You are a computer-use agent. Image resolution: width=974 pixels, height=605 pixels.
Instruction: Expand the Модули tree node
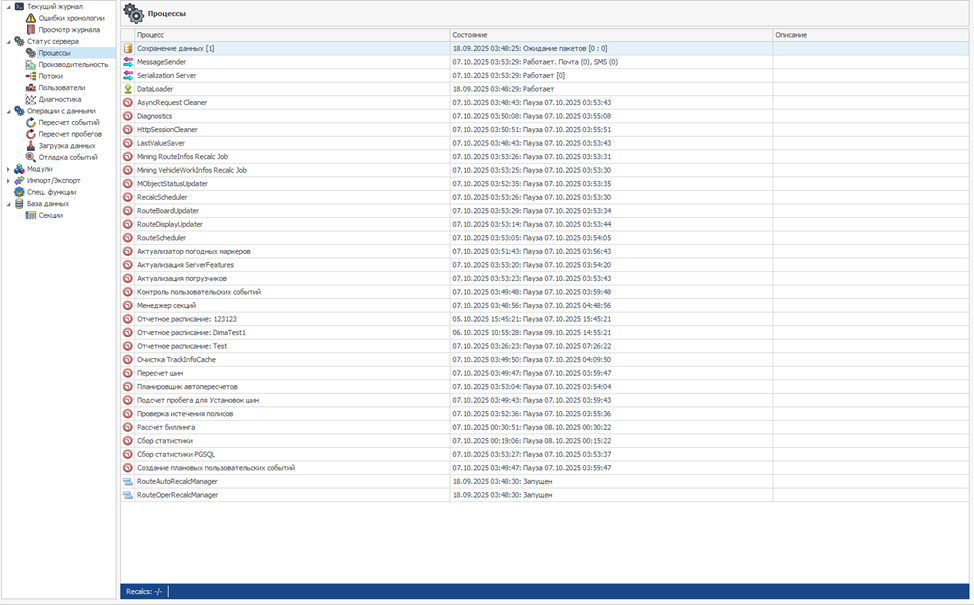pyautogui.click(x=8, y=169)
